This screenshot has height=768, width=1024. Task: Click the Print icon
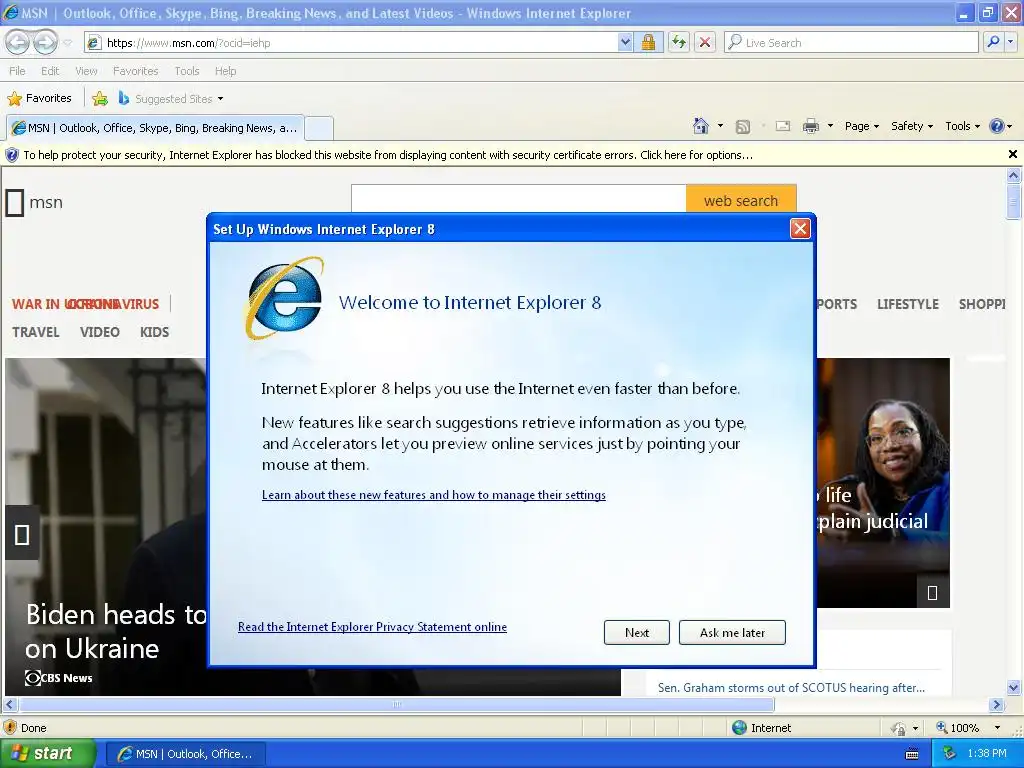click(x=810, y=126)
